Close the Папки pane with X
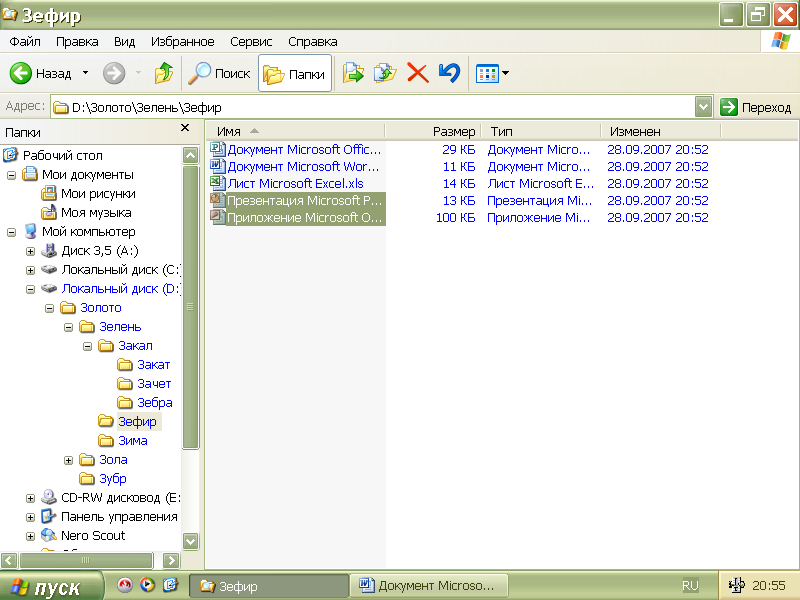This screenshot has width=800, height=600. point(185,128)
